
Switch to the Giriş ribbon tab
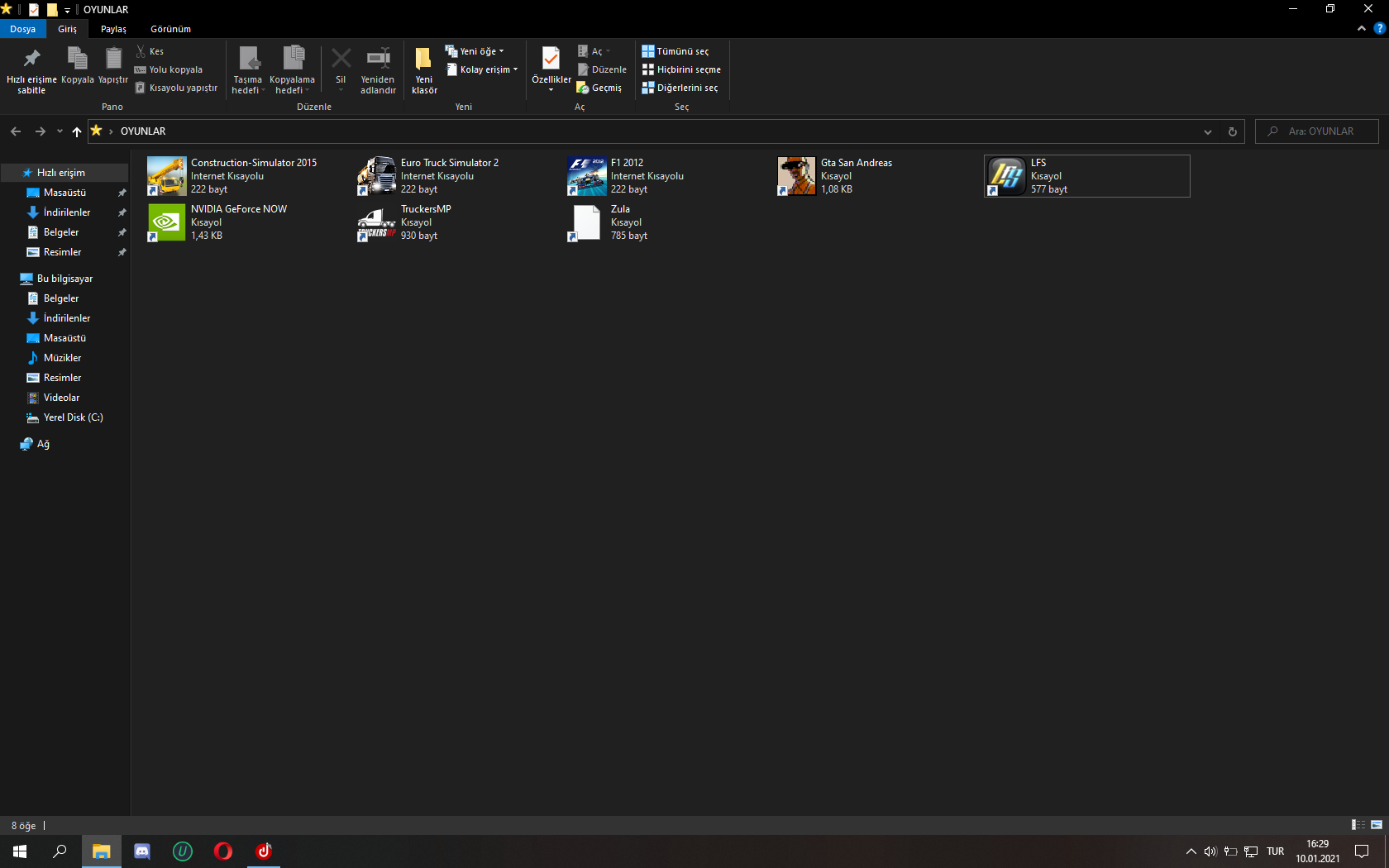point(67,29)
